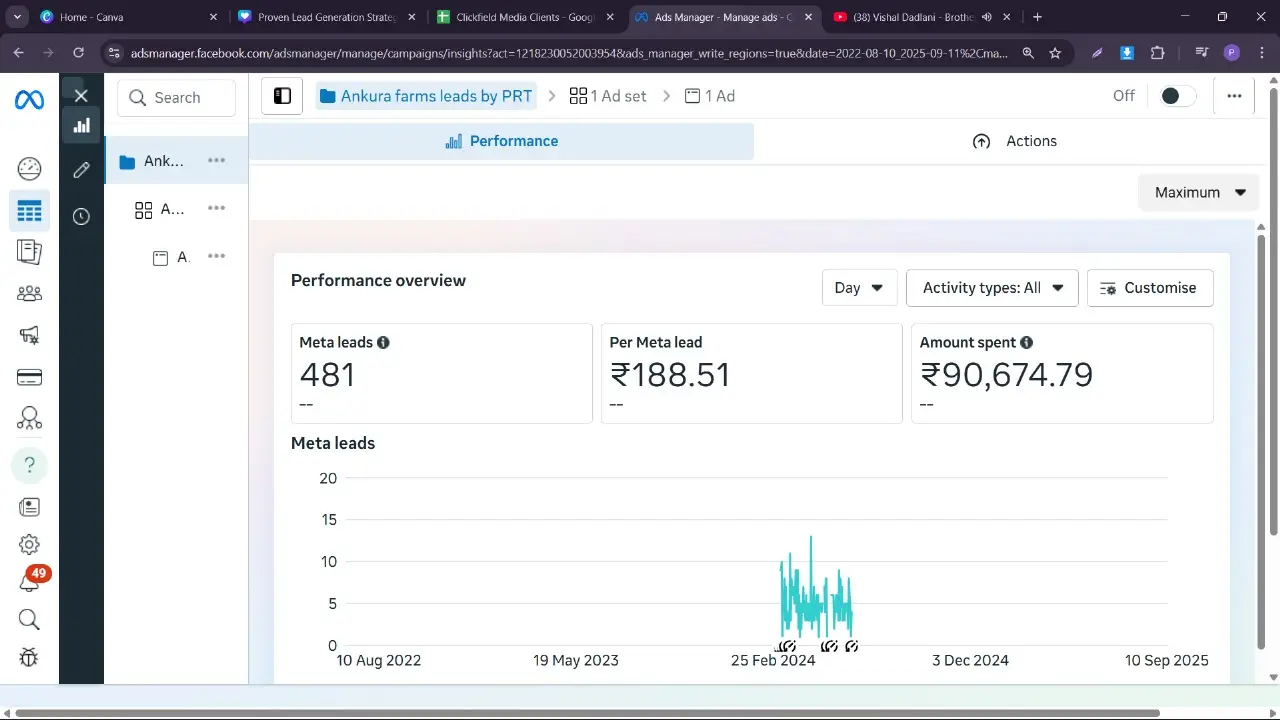Open the Activity types: All dropdown
The image size is (1280, 720).
[x=991, y=288]
